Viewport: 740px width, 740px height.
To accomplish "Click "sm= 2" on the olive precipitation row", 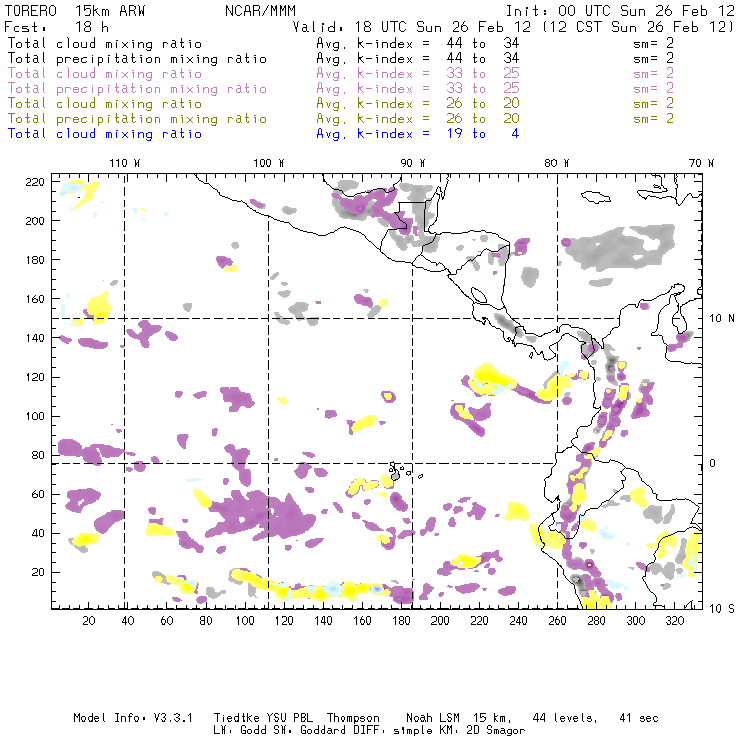I will click(653, 118).
